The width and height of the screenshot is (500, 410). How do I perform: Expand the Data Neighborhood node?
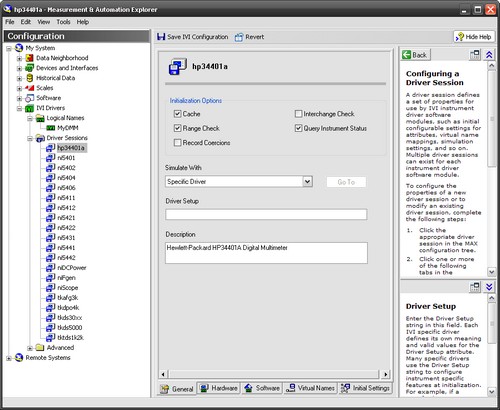tap(19, 59)
